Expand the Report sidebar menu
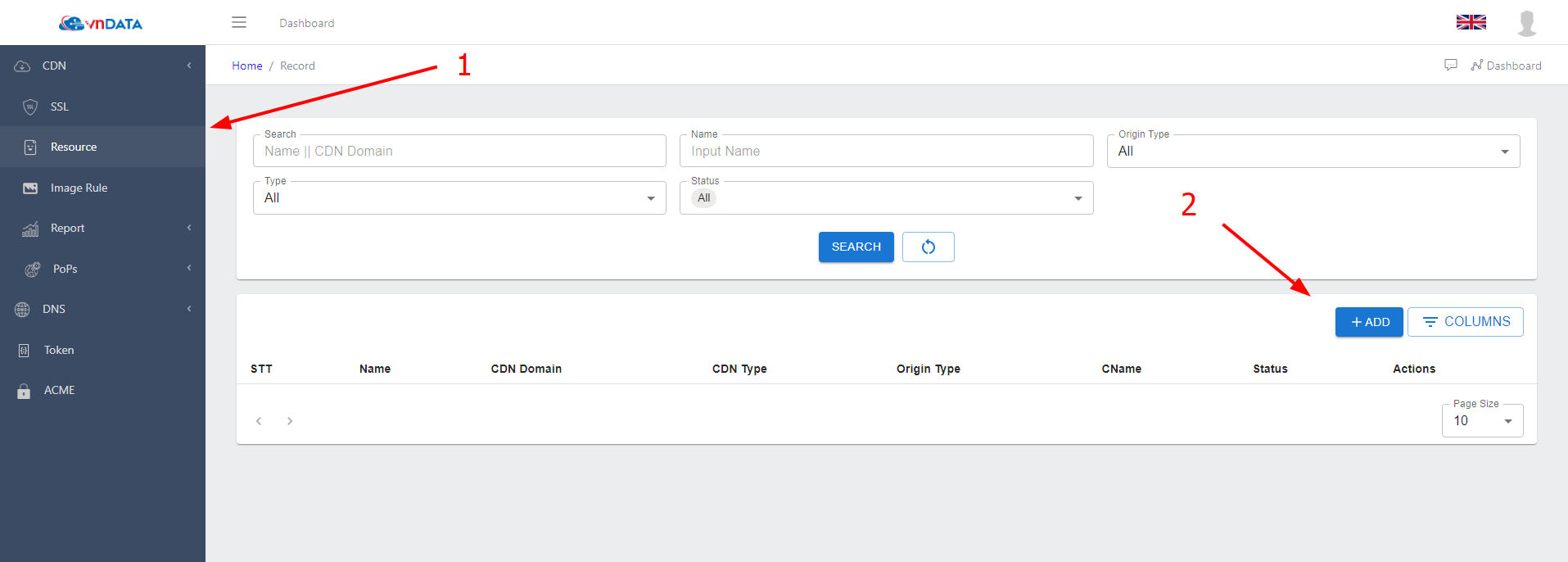1568x562 pixels. tap(68, 228)
